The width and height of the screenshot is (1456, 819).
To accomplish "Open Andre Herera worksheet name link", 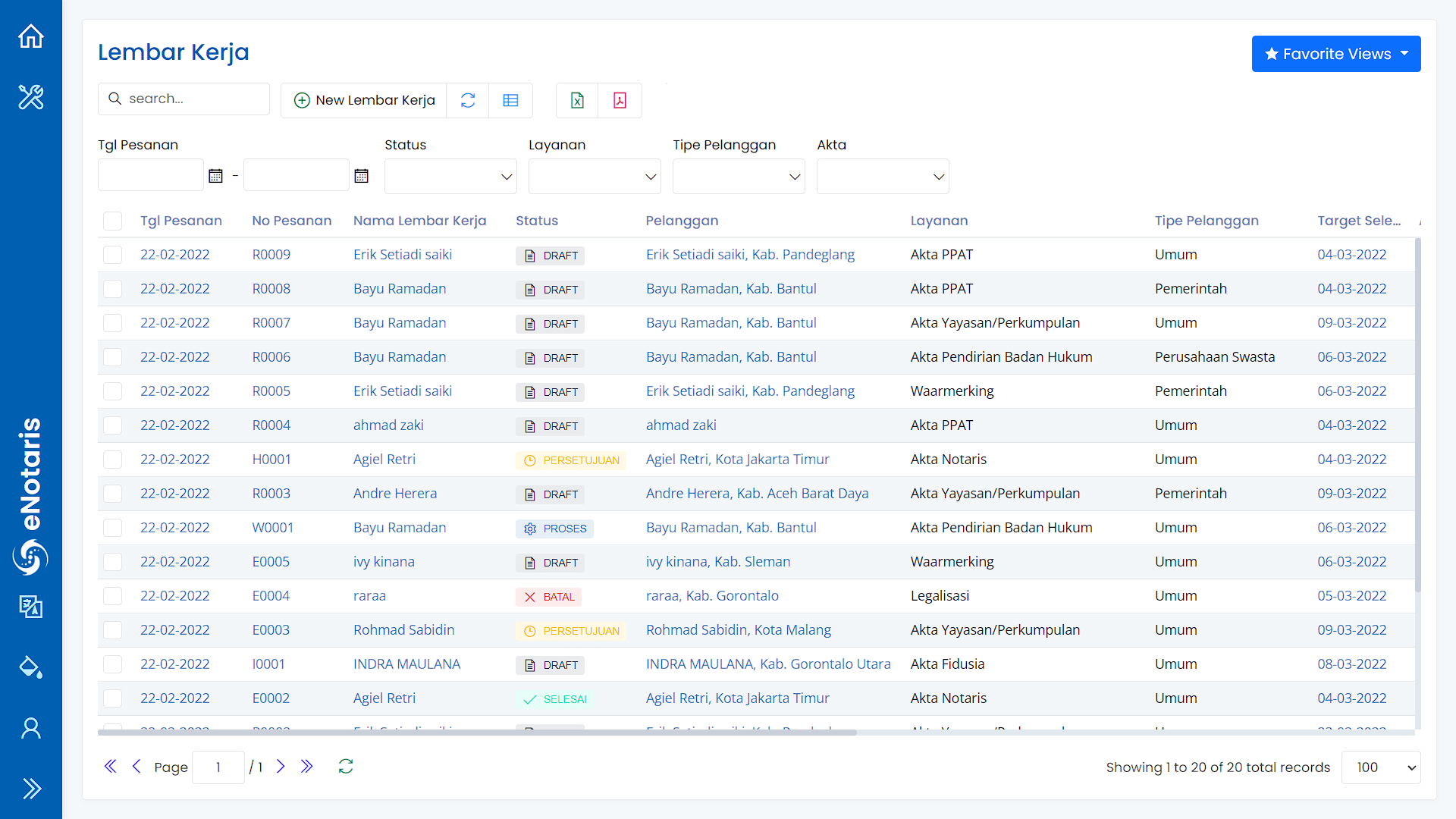I will click(x=395, y=494).
